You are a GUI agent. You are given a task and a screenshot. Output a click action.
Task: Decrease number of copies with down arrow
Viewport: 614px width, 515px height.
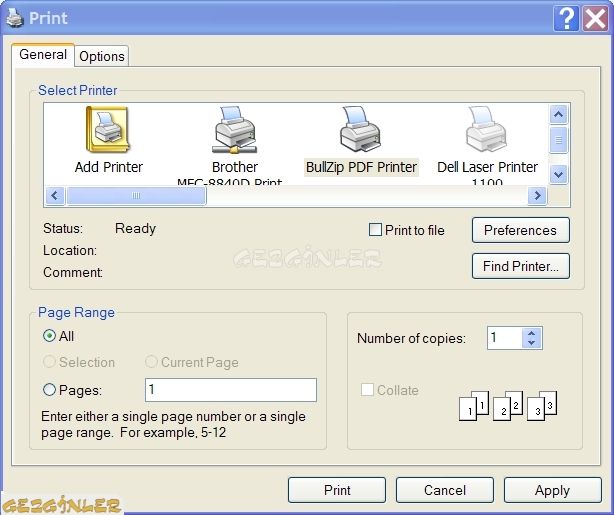coord(531,343)
